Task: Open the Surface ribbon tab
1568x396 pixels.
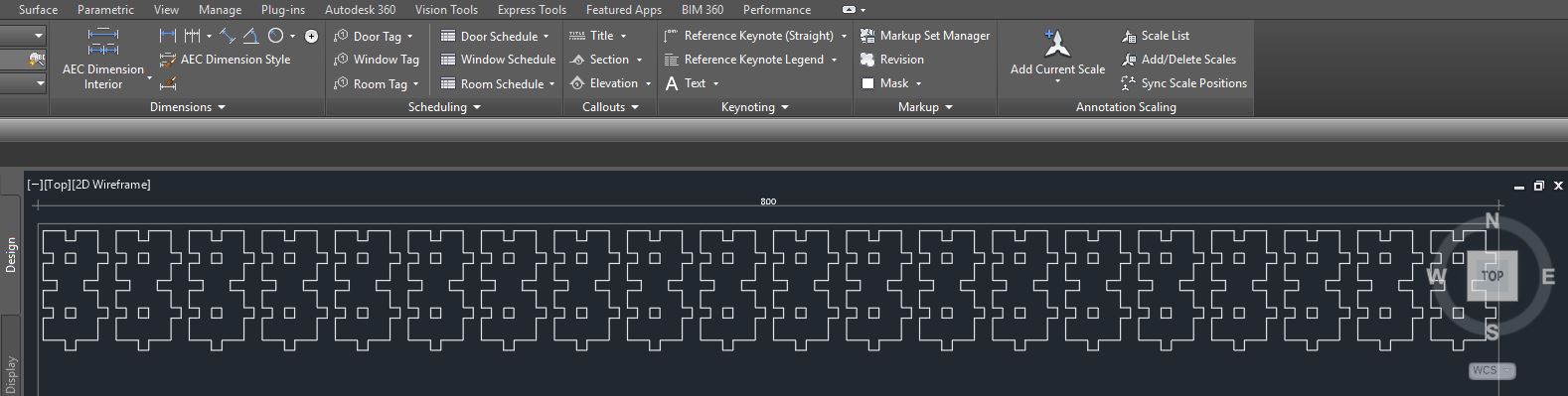Action: (x=39, y=10)
